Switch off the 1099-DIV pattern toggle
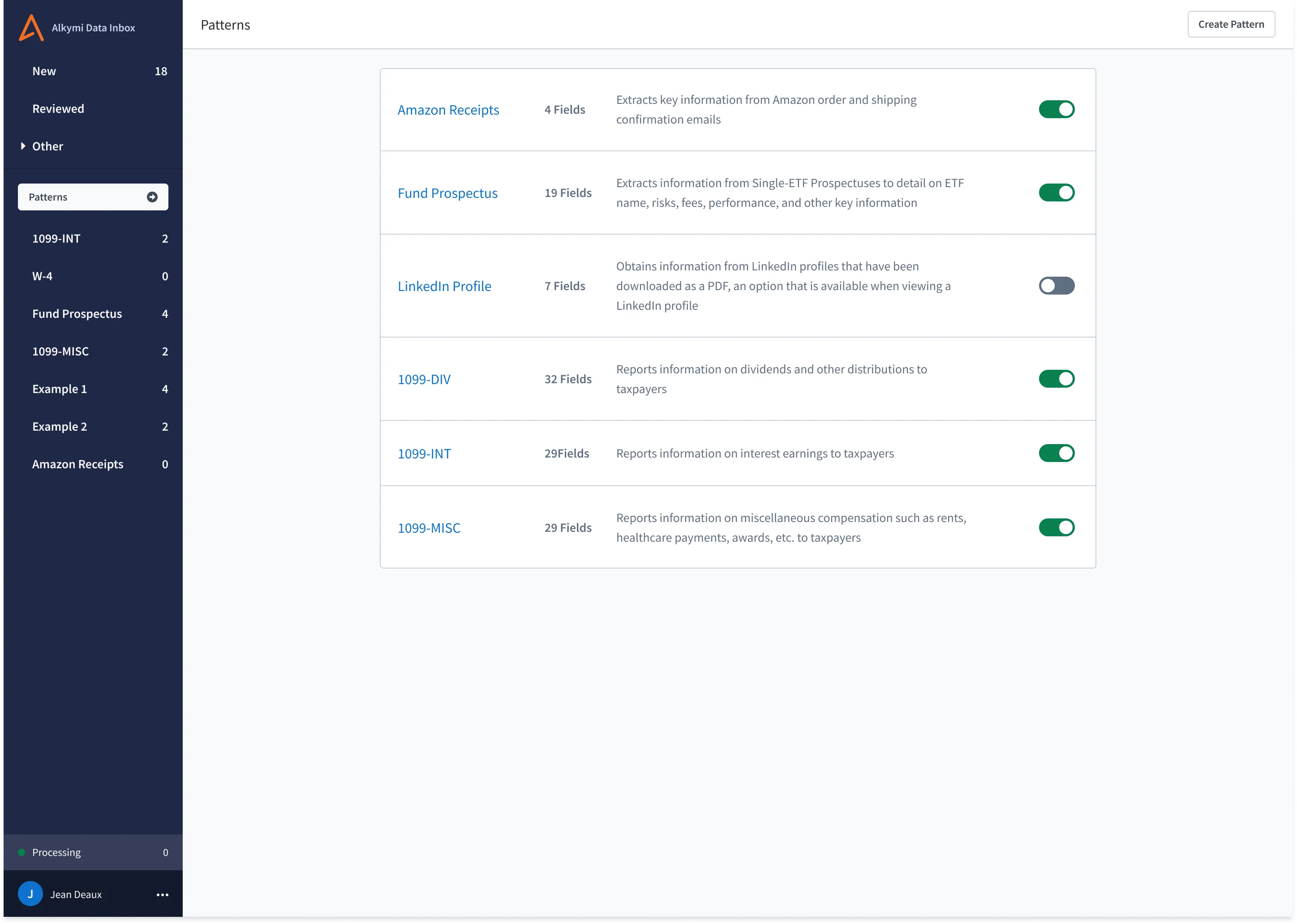The width and height of the screenshot is (1297, 924). [x=1056, y=379]
